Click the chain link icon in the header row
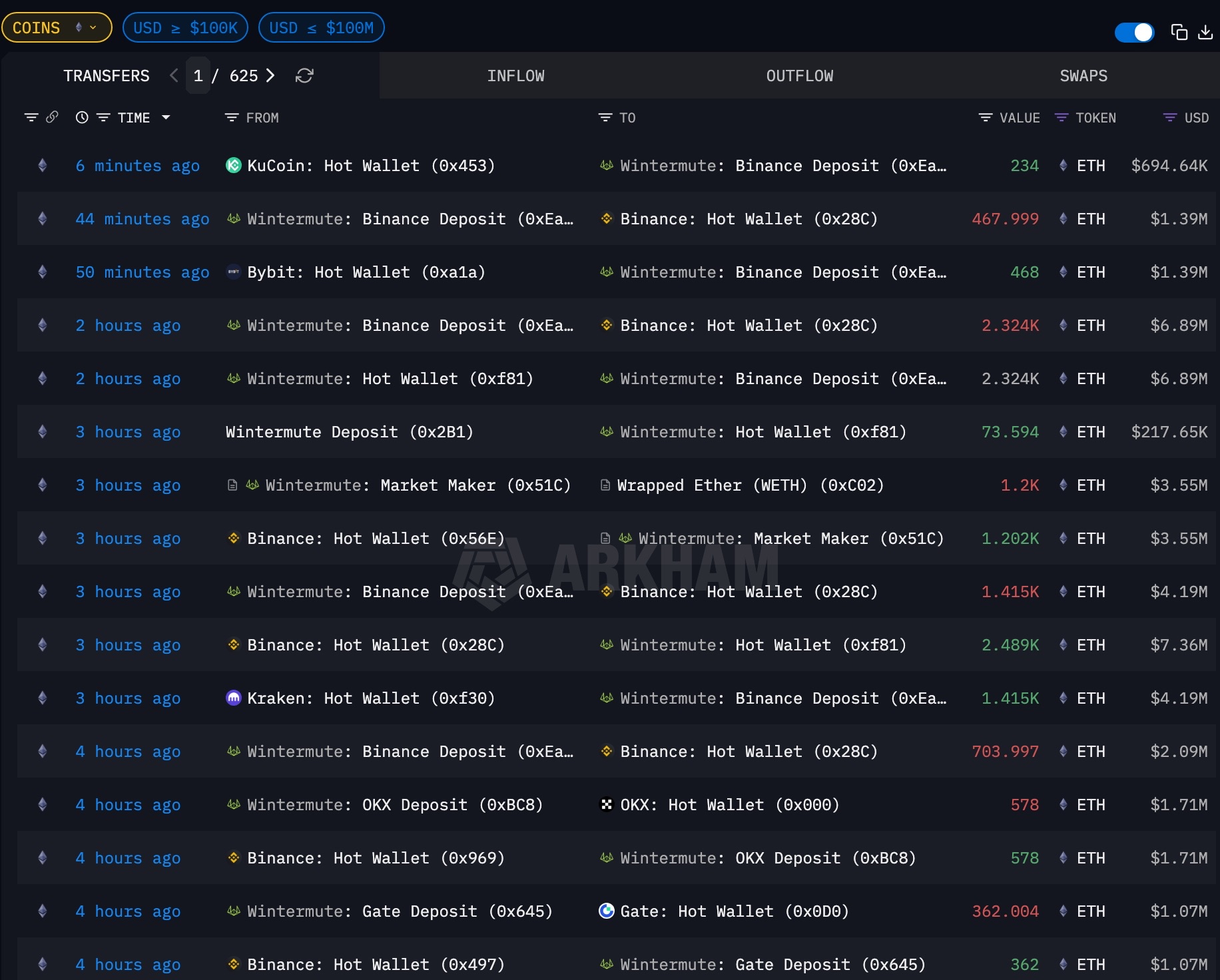Screen dimensions: 1220x980 pos(53,117)
